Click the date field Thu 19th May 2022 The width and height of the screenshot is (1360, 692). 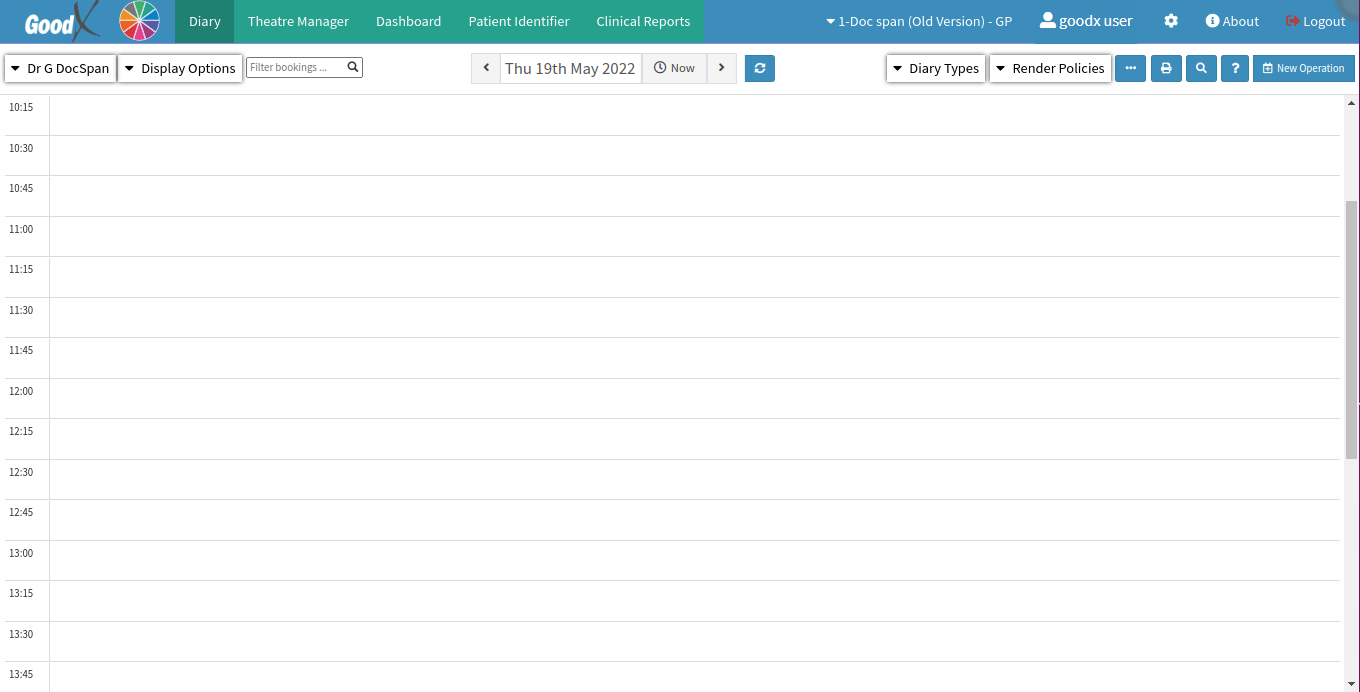[570, 68]
